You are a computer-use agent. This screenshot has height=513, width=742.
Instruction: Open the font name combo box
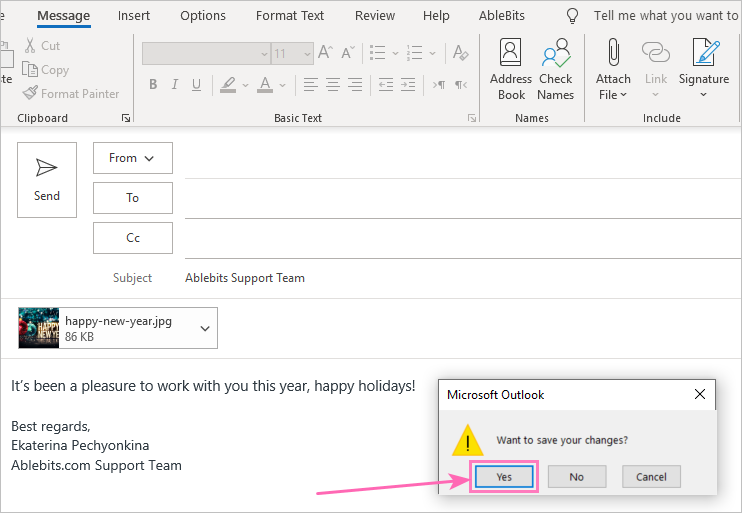[206, 53]
